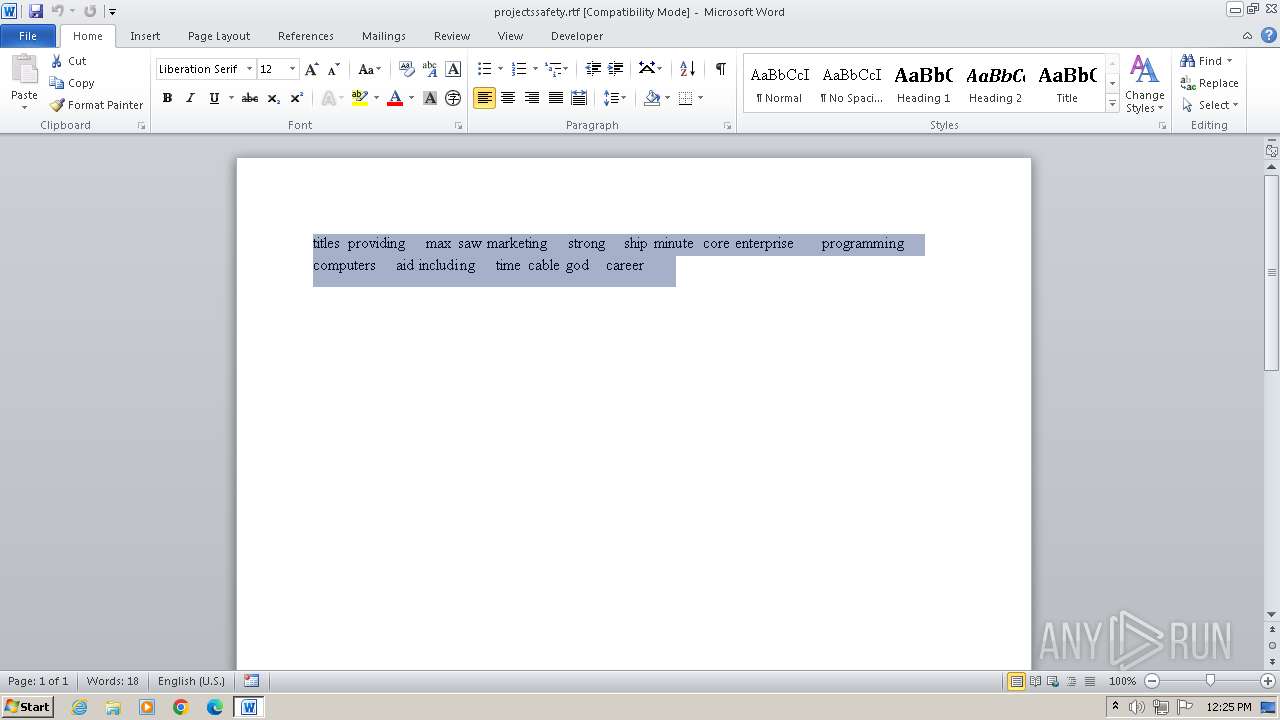Viewport: 1280px width, 720px height.
Task: Open the Change Case dropdown
Action: (x=369, y=69)
